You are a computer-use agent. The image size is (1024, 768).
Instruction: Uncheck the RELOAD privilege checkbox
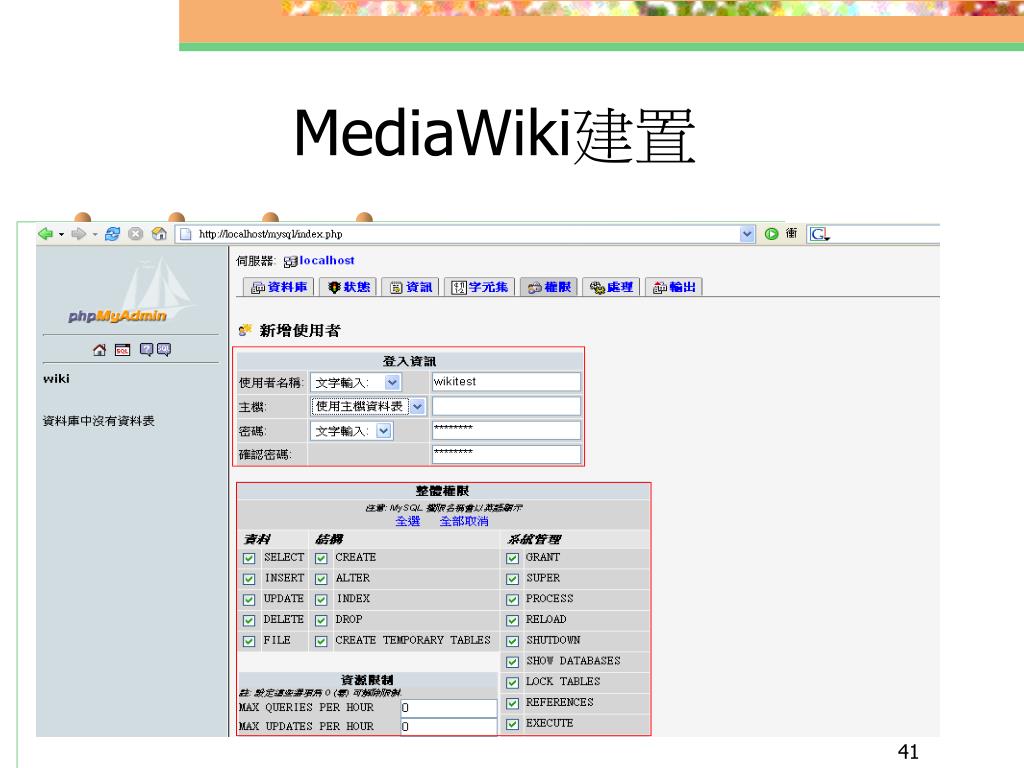tap(513, 620)
